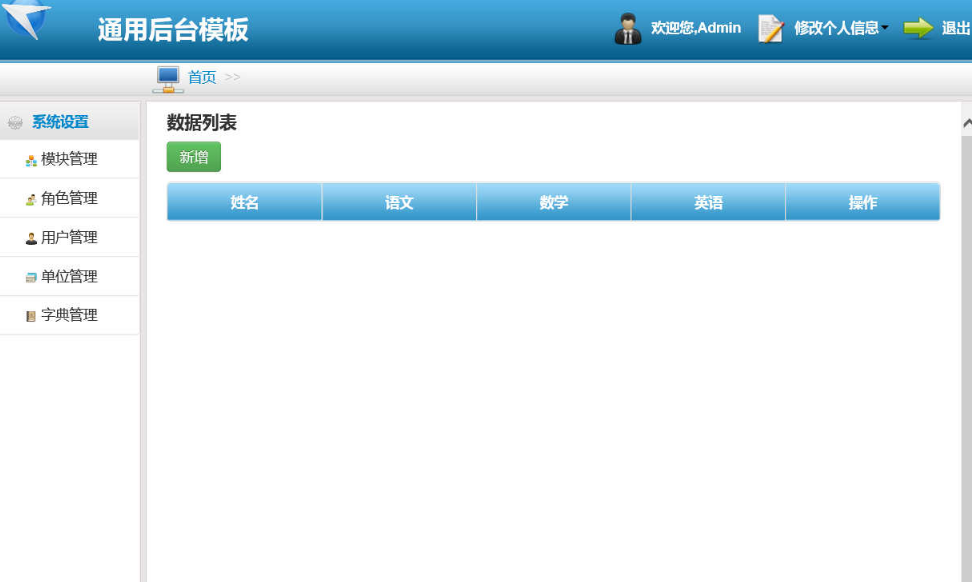
Task: Click the 首页 breadcrumb link
Action: tap(202, 78)
